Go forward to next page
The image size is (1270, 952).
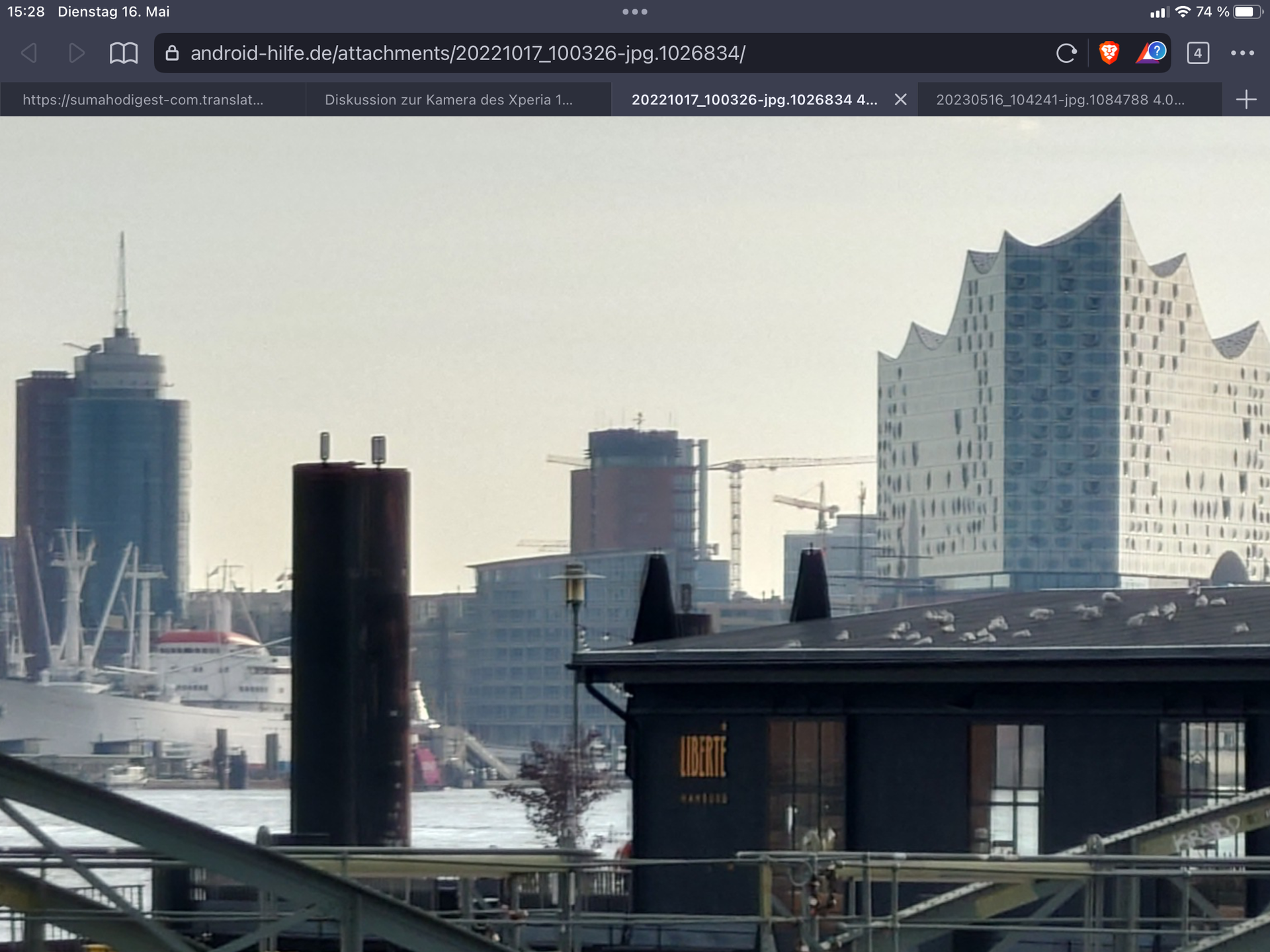(x=77, y=53)
